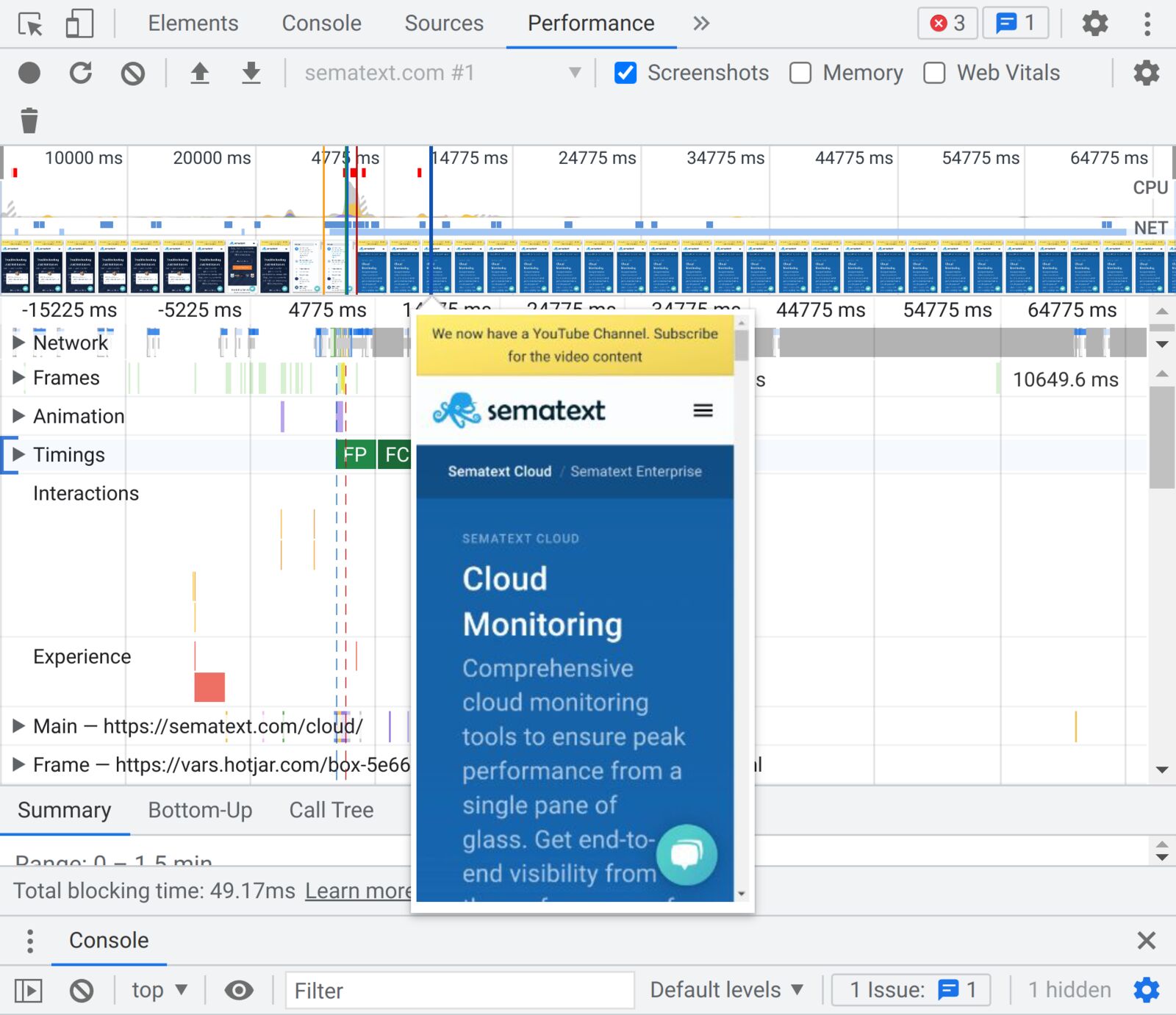Enable the Memory checkbox

point(800,73)
